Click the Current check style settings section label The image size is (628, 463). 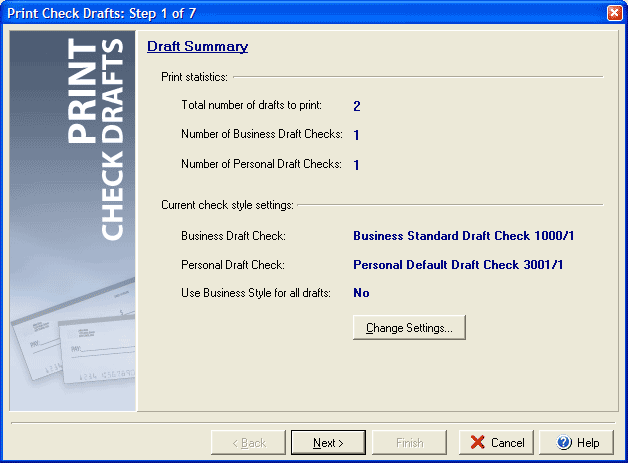(227, 205)
